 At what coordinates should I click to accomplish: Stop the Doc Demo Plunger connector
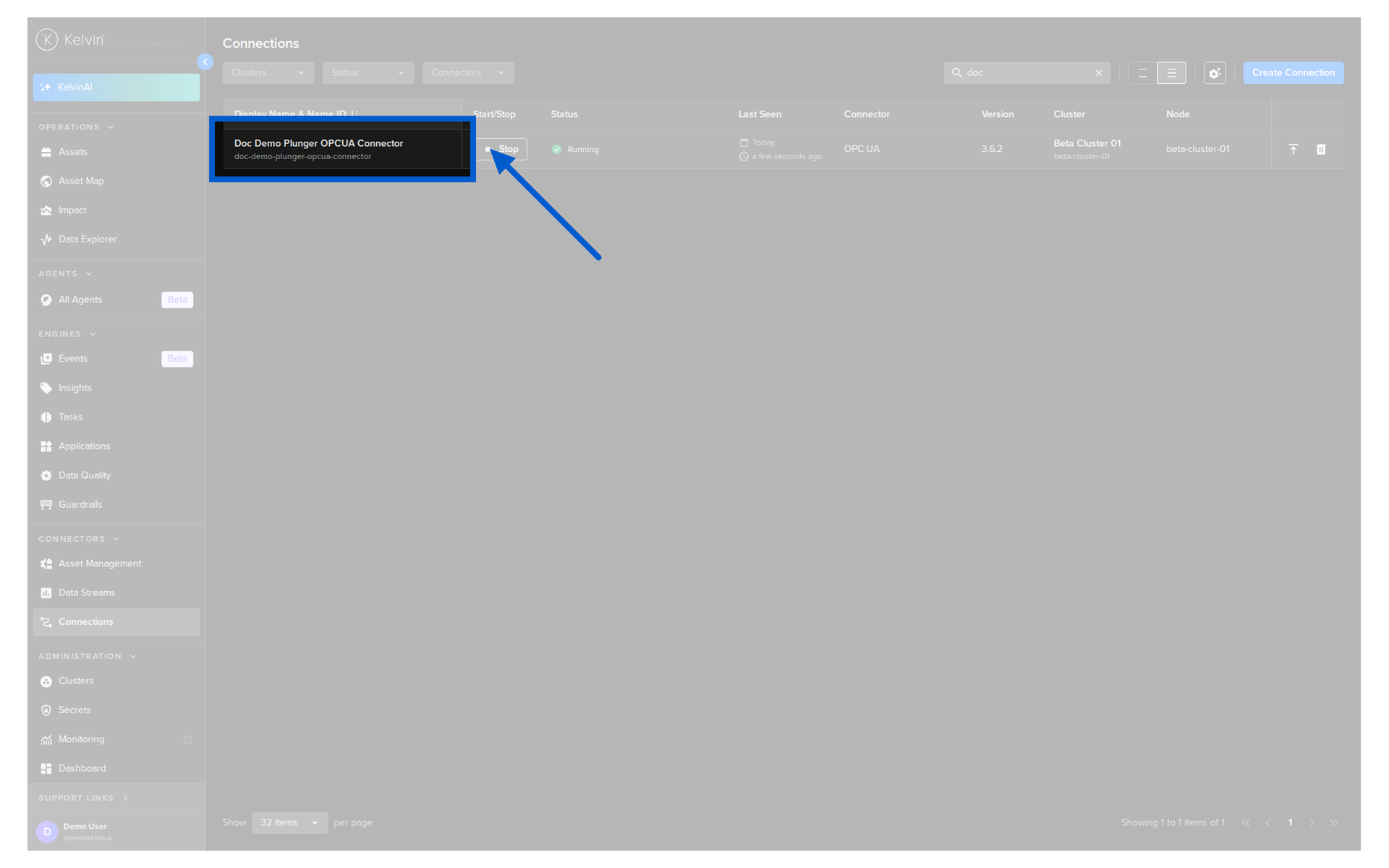(x=502, y=149)
